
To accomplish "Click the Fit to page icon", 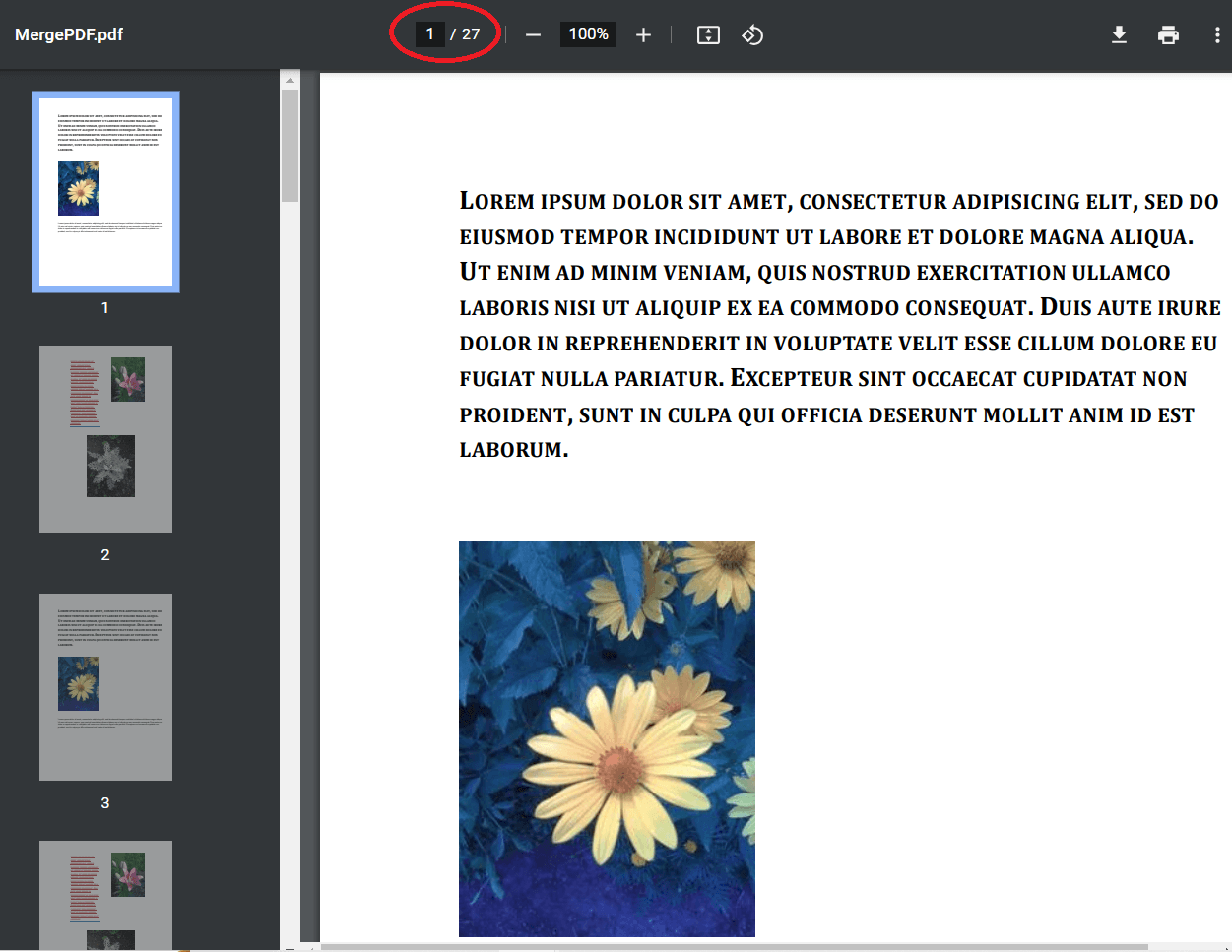I will click(x=708, y=34).
